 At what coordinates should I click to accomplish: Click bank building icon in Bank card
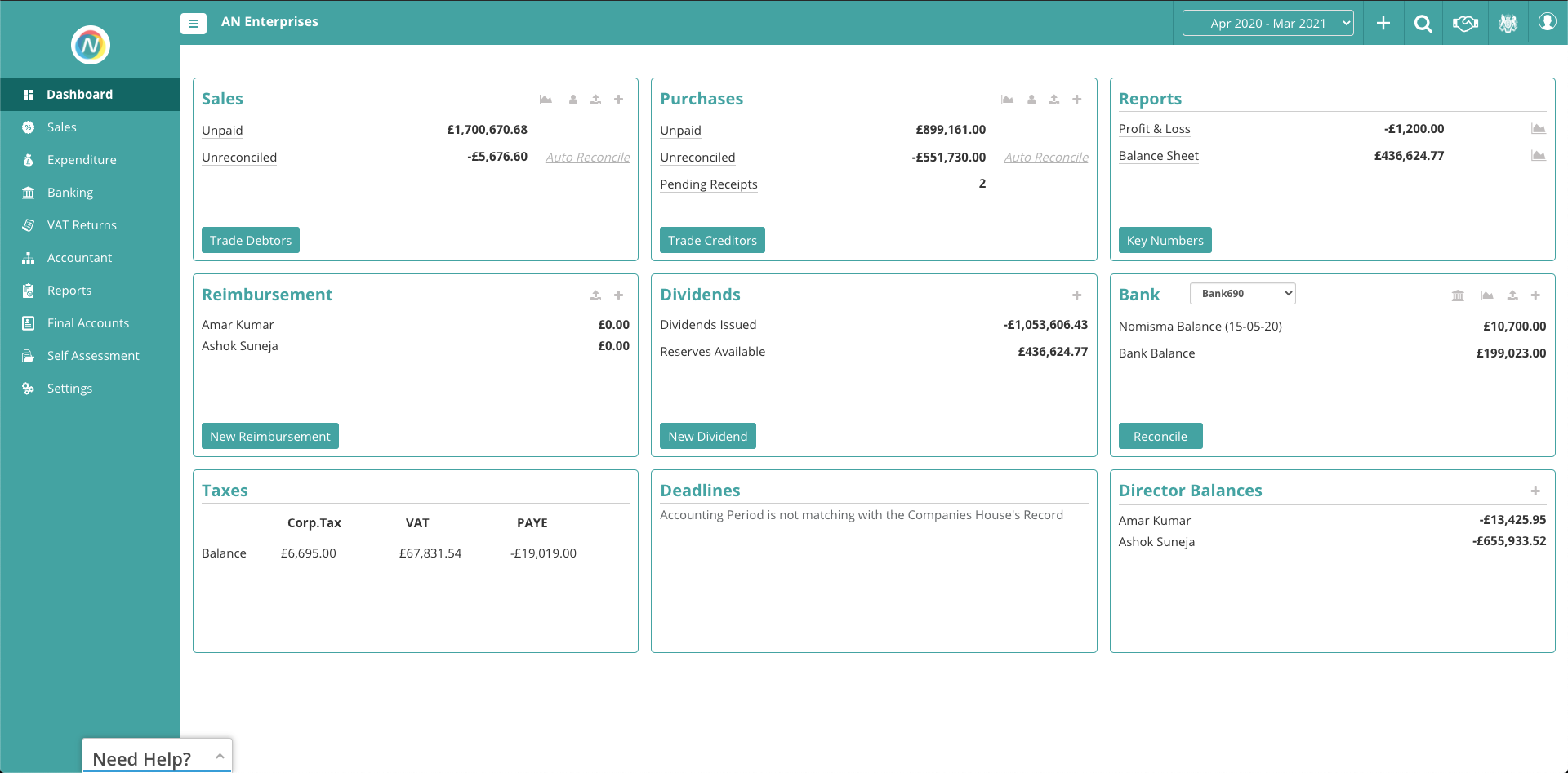tap(1458, 295)
